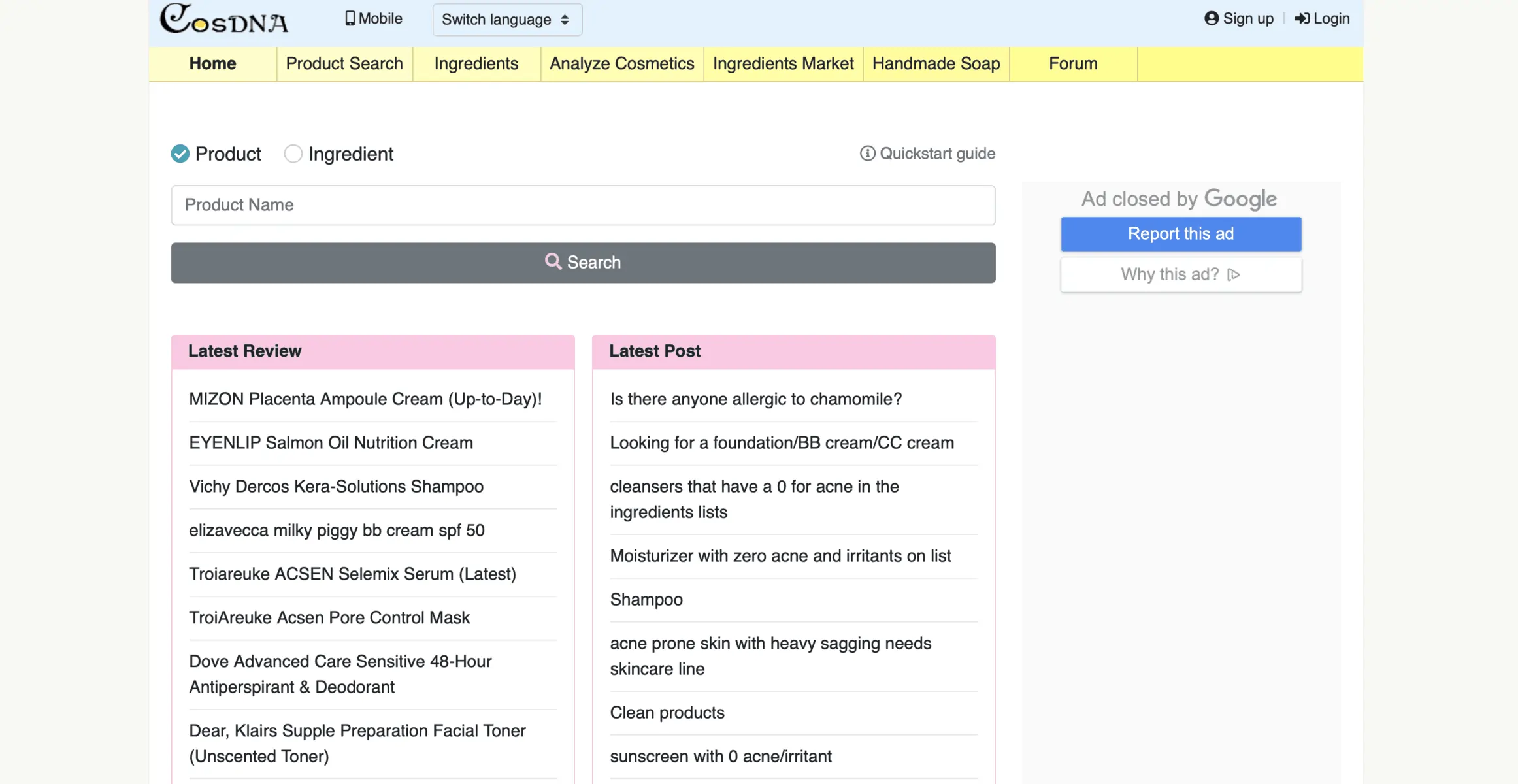The width and height of the screenshot is (1518, 784).
Task: Go to Analyze Cosmetics tab
Action: (621, 64)
